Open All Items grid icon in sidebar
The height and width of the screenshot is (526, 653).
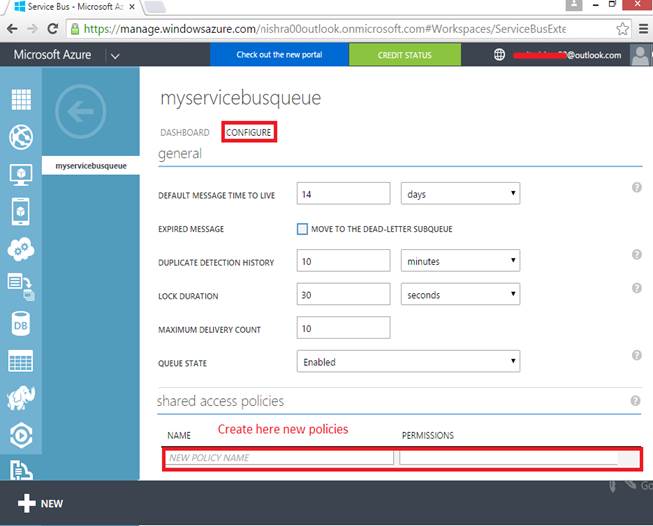21,100
